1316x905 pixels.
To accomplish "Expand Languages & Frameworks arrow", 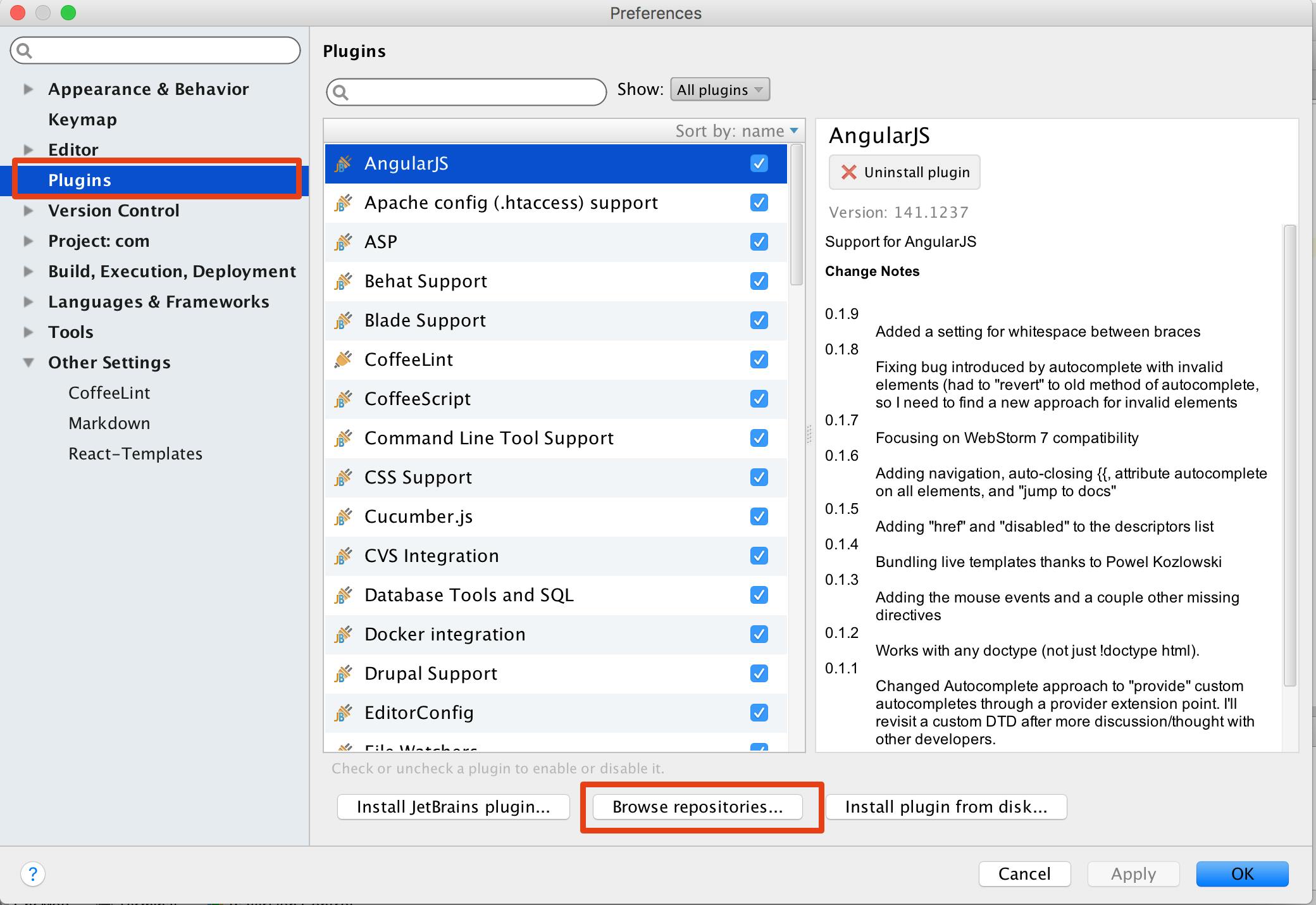I will tap(28, 302).
